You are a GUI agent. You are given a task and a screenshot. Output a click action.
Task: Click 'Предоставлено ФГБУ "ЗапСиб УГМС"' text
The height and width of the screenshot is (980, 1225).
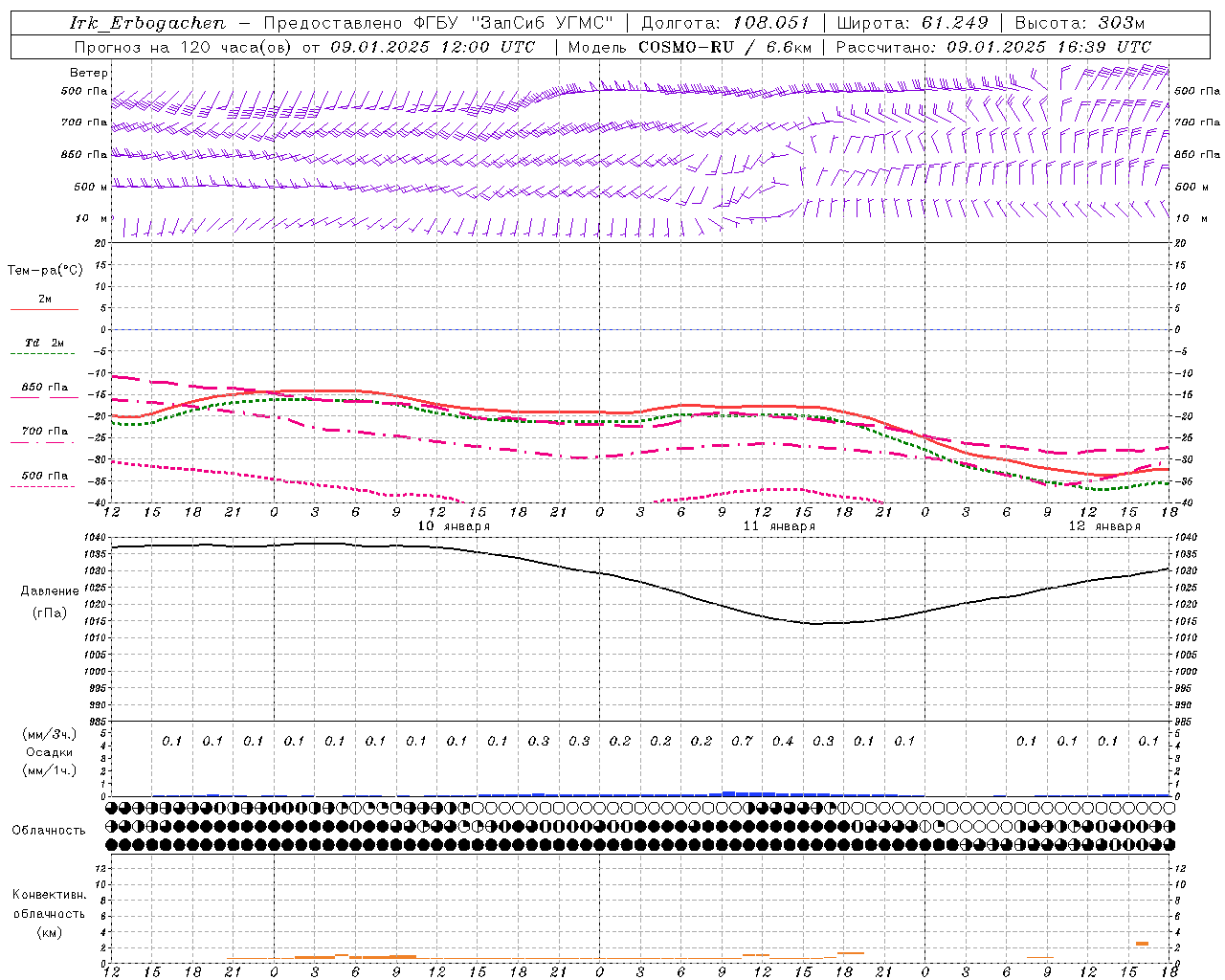coord(438,23)
